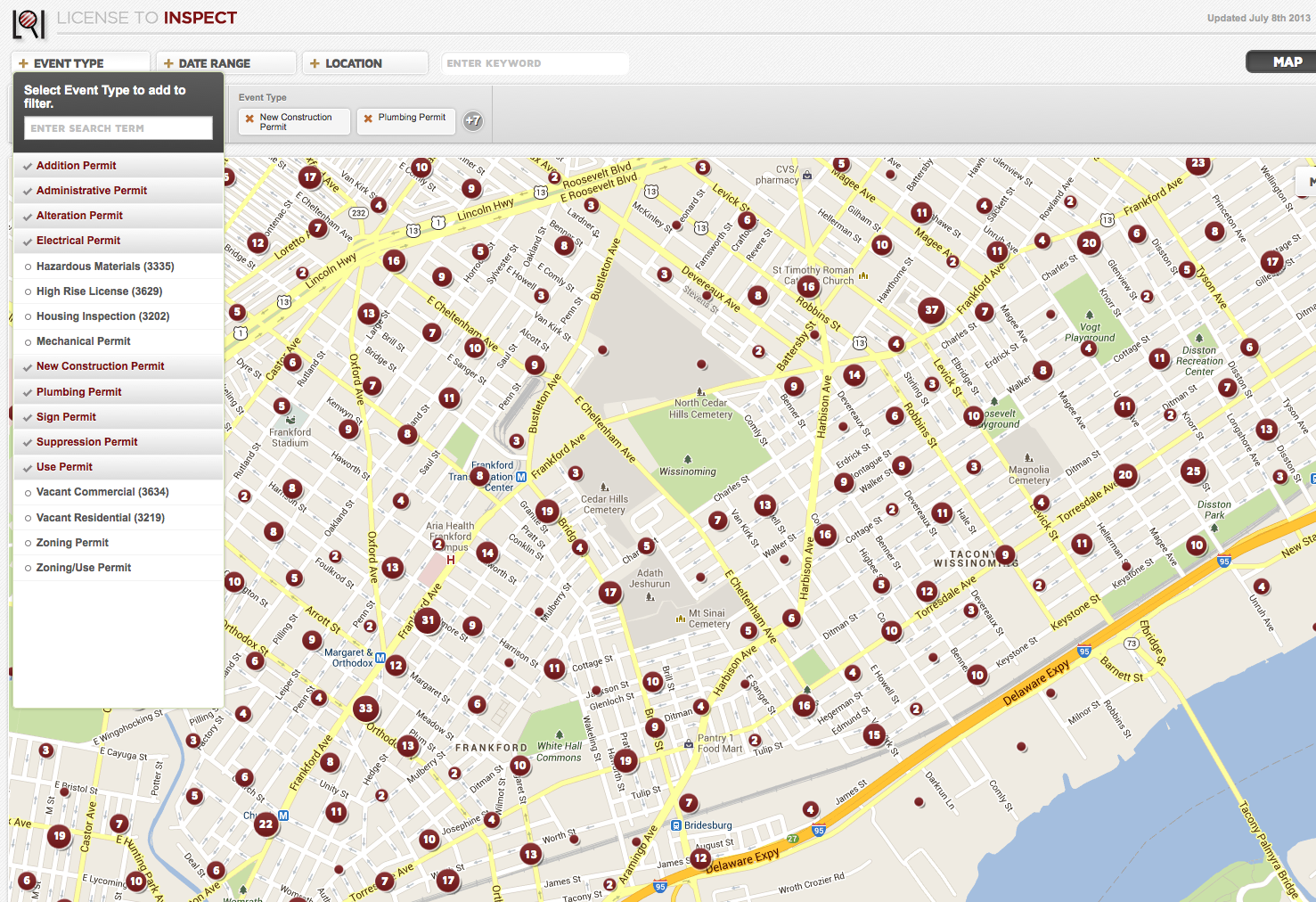
Task: Remove the New Construction Permit filter tag
Action: pos(249,118)
